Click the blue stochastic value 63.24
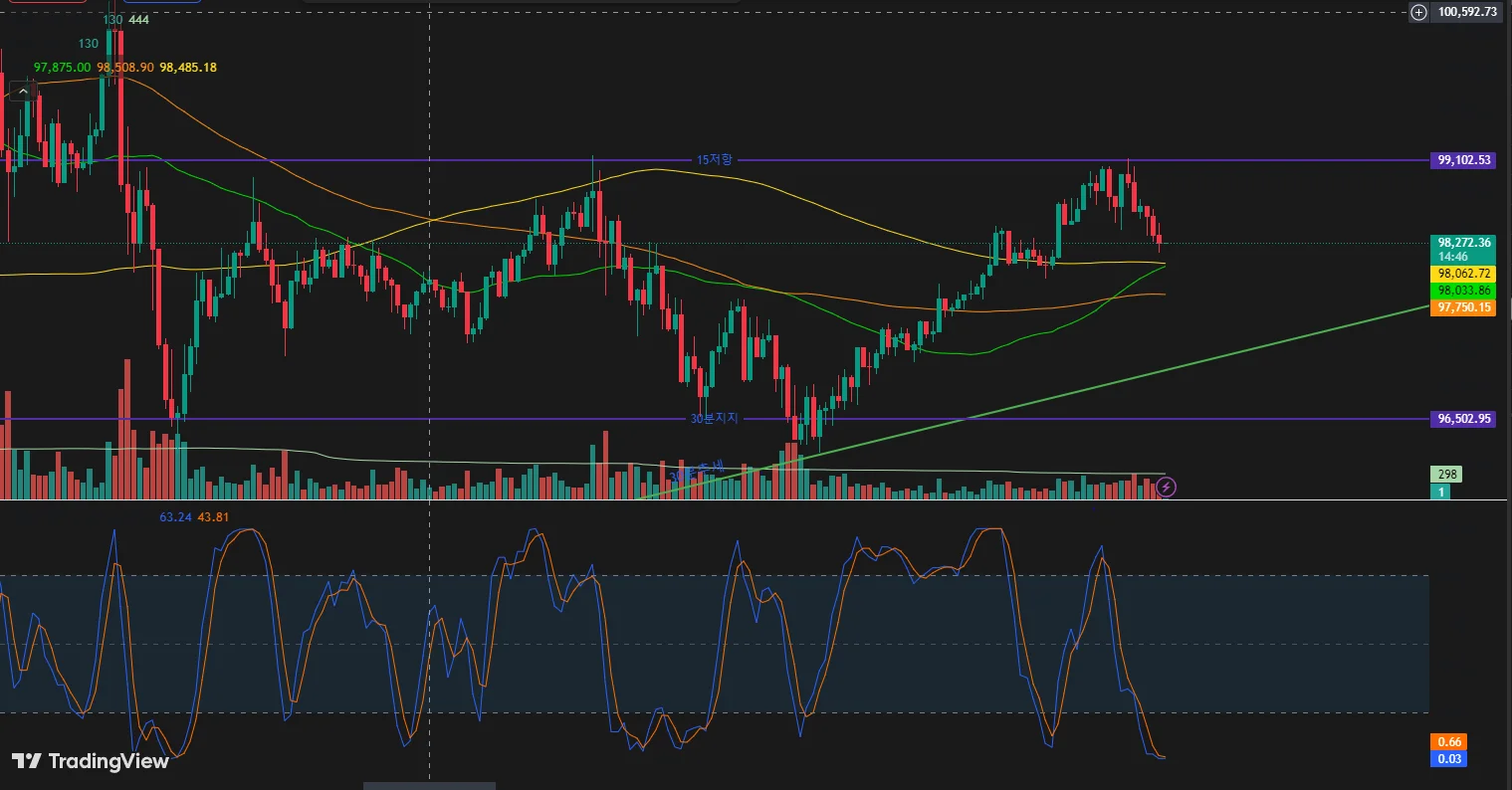Screen dimensions: 1512x790 click(175, 517)
